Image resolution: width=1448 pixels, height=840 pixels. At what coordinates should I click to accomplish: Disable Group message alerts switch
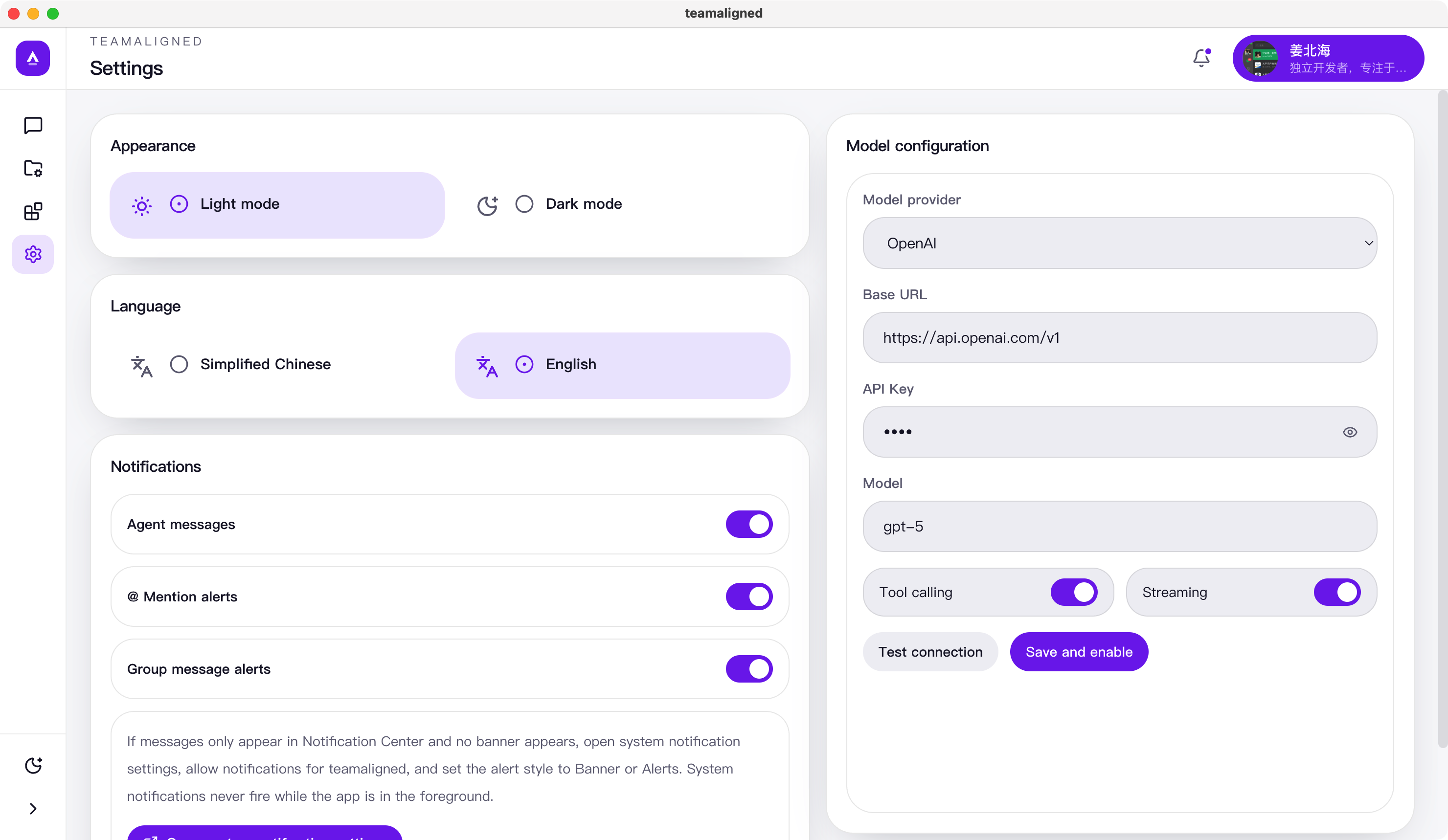749,669
